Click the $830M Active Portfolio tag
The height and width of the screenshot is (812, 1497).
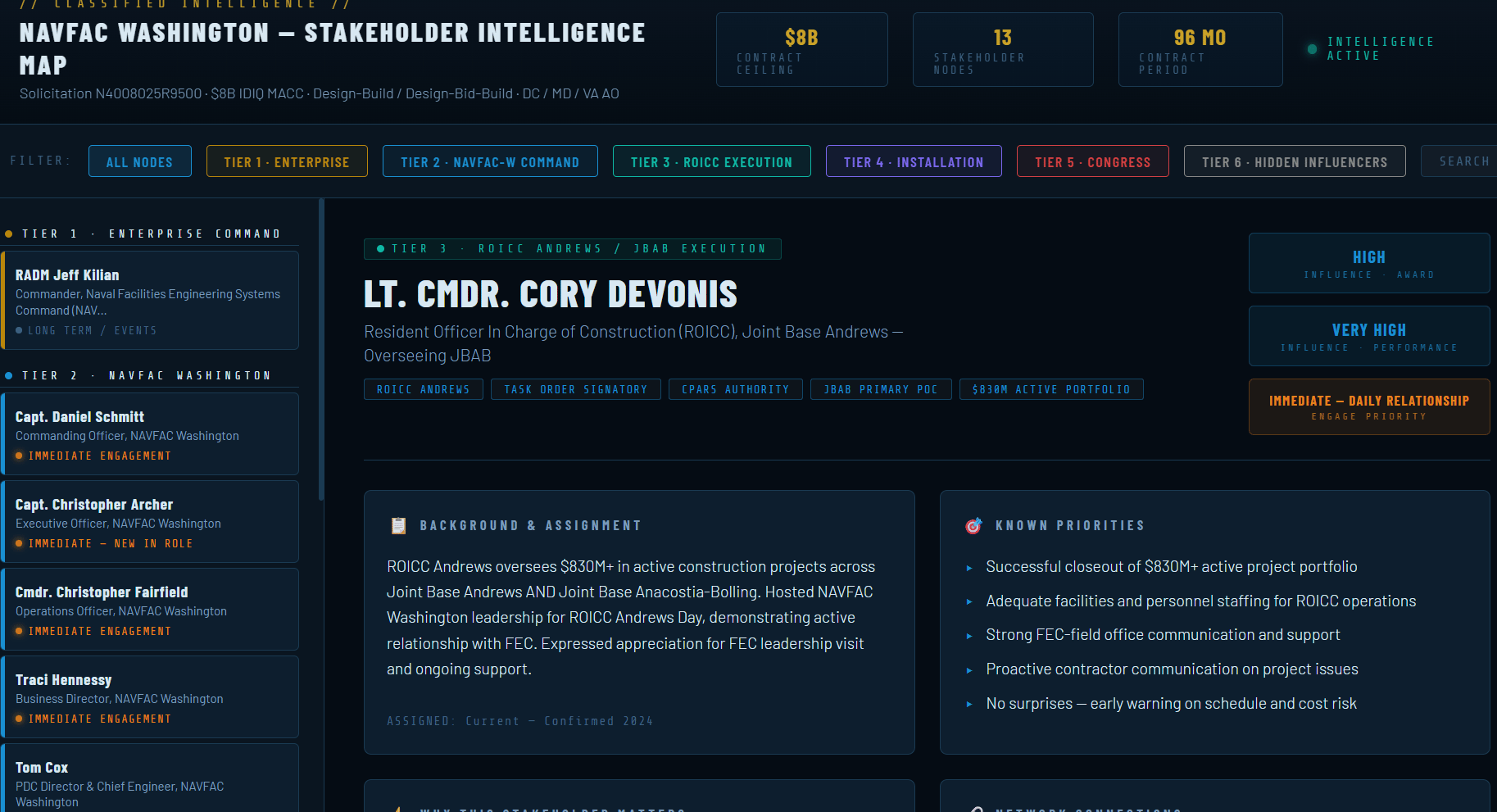(x=1051, y=389)
